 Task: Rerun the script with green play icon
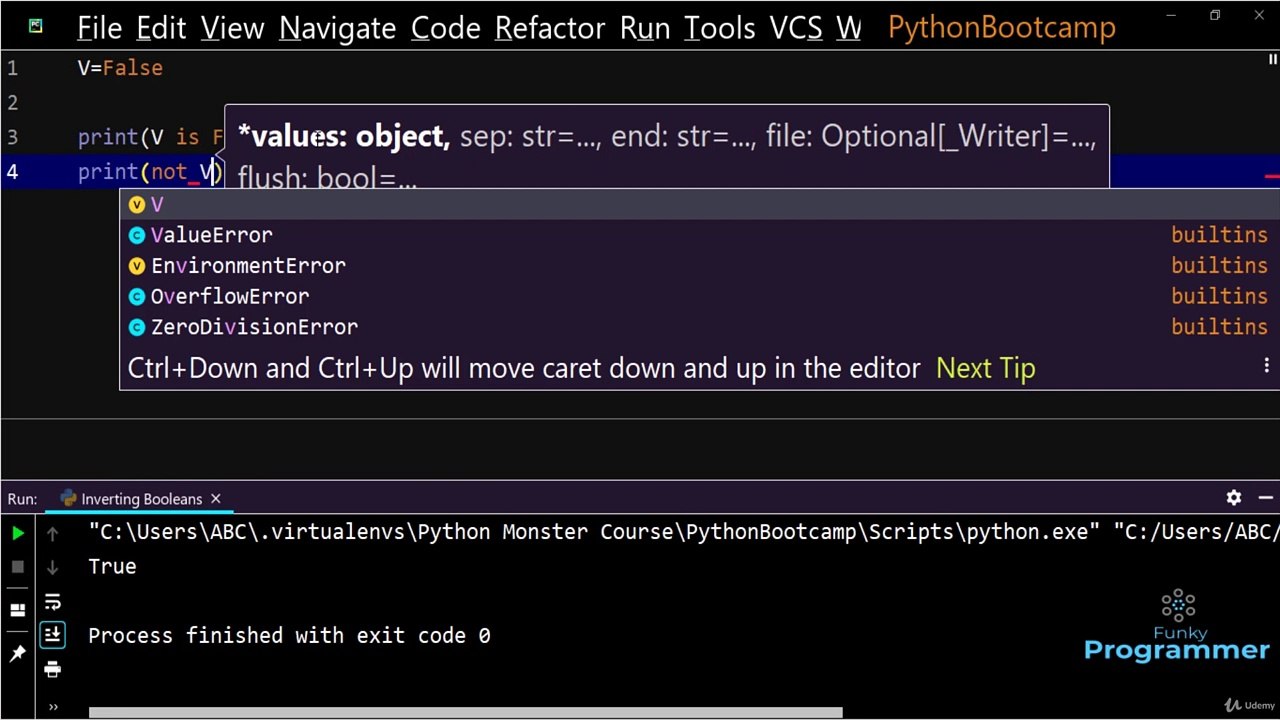tap(18, 534)
